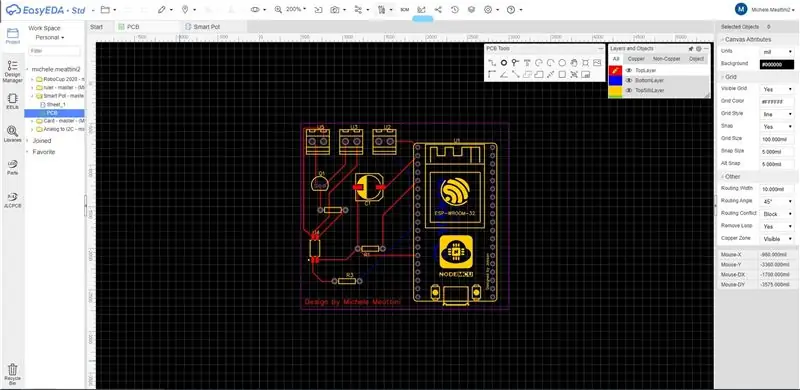Image resolution: width=800 pixels, height=390 pixels.
Task: Toggle TopLayer visibility eye icon
Action: tap(629, 70)
